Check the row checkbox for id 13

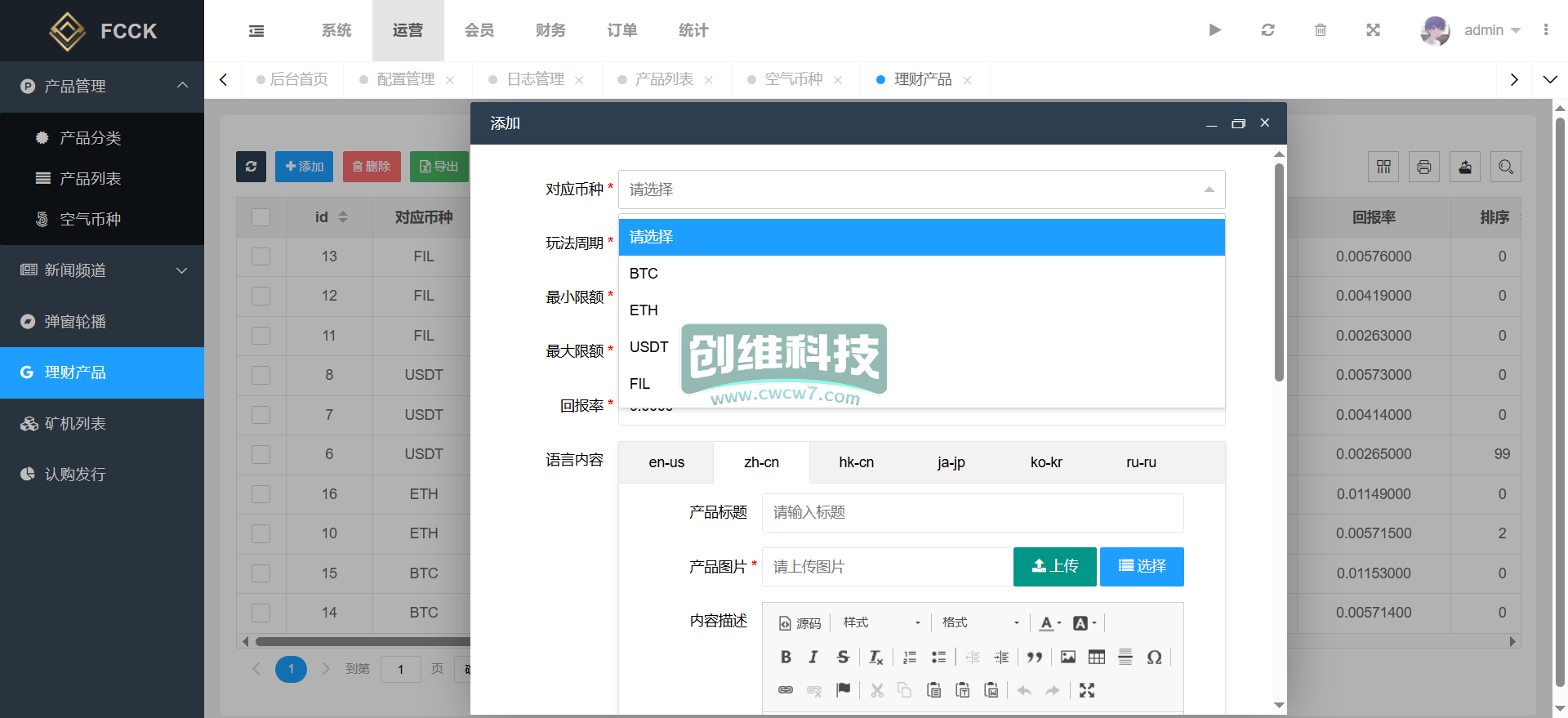coord(261,256)
